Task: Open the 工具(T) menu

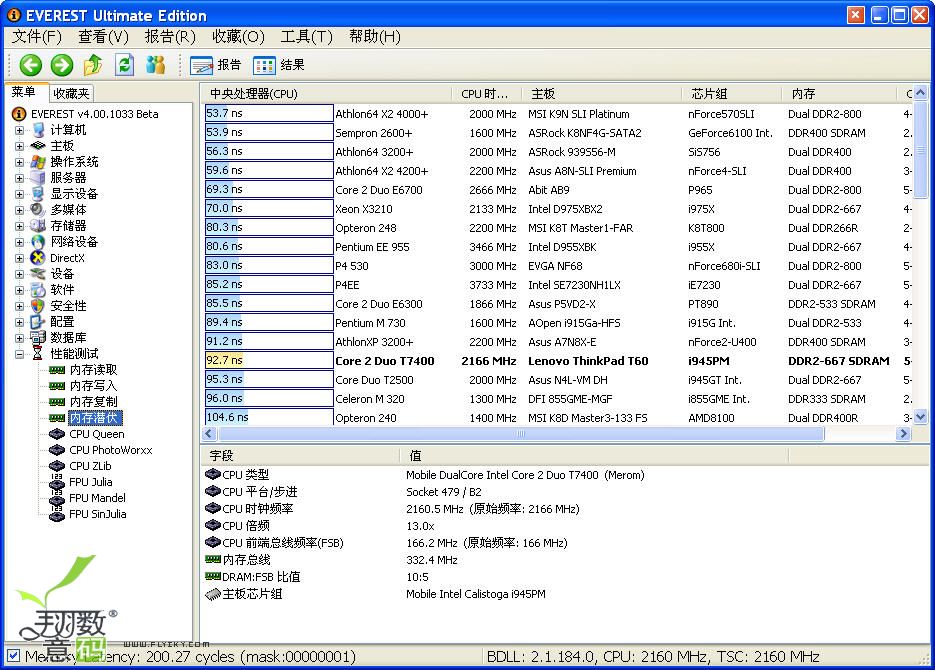Action: 306,37
